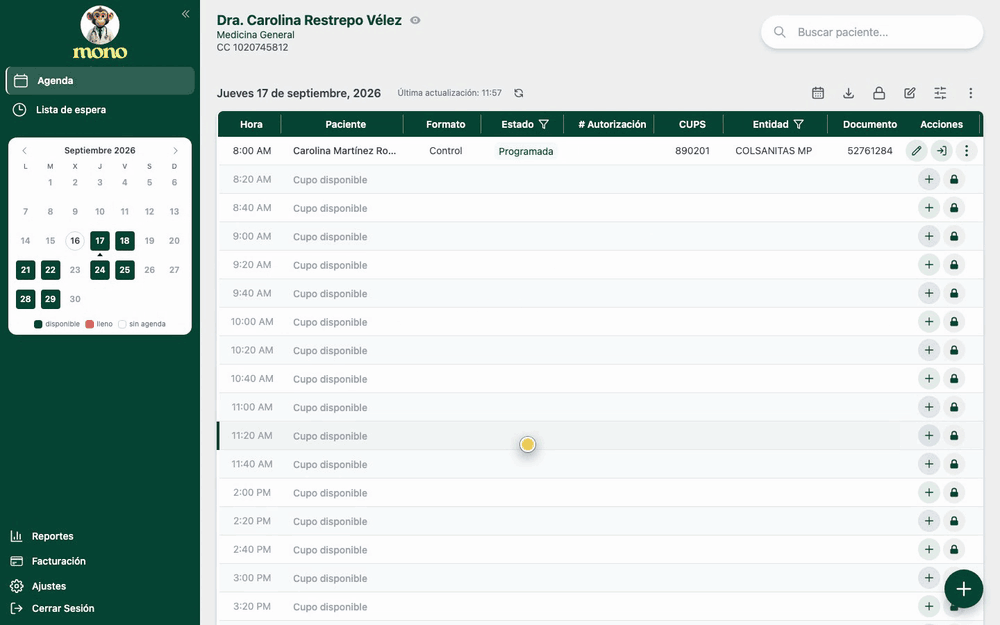Open the calendar view toolbar icon
1000x625 pixels.
point(818,93)
